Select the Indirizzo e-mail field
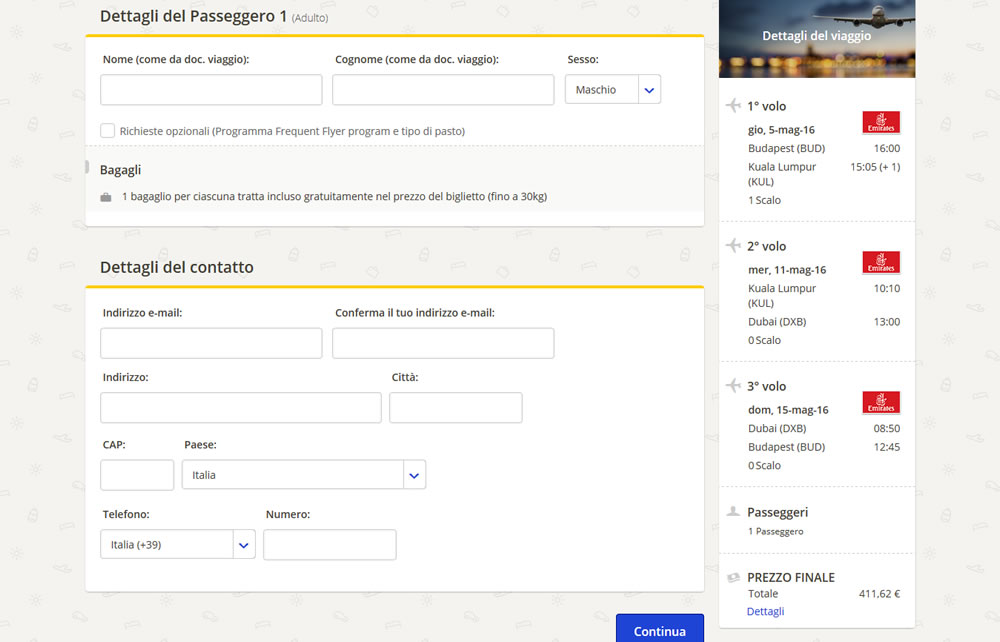The image size is (1000, 642). [x=211, y=343]
